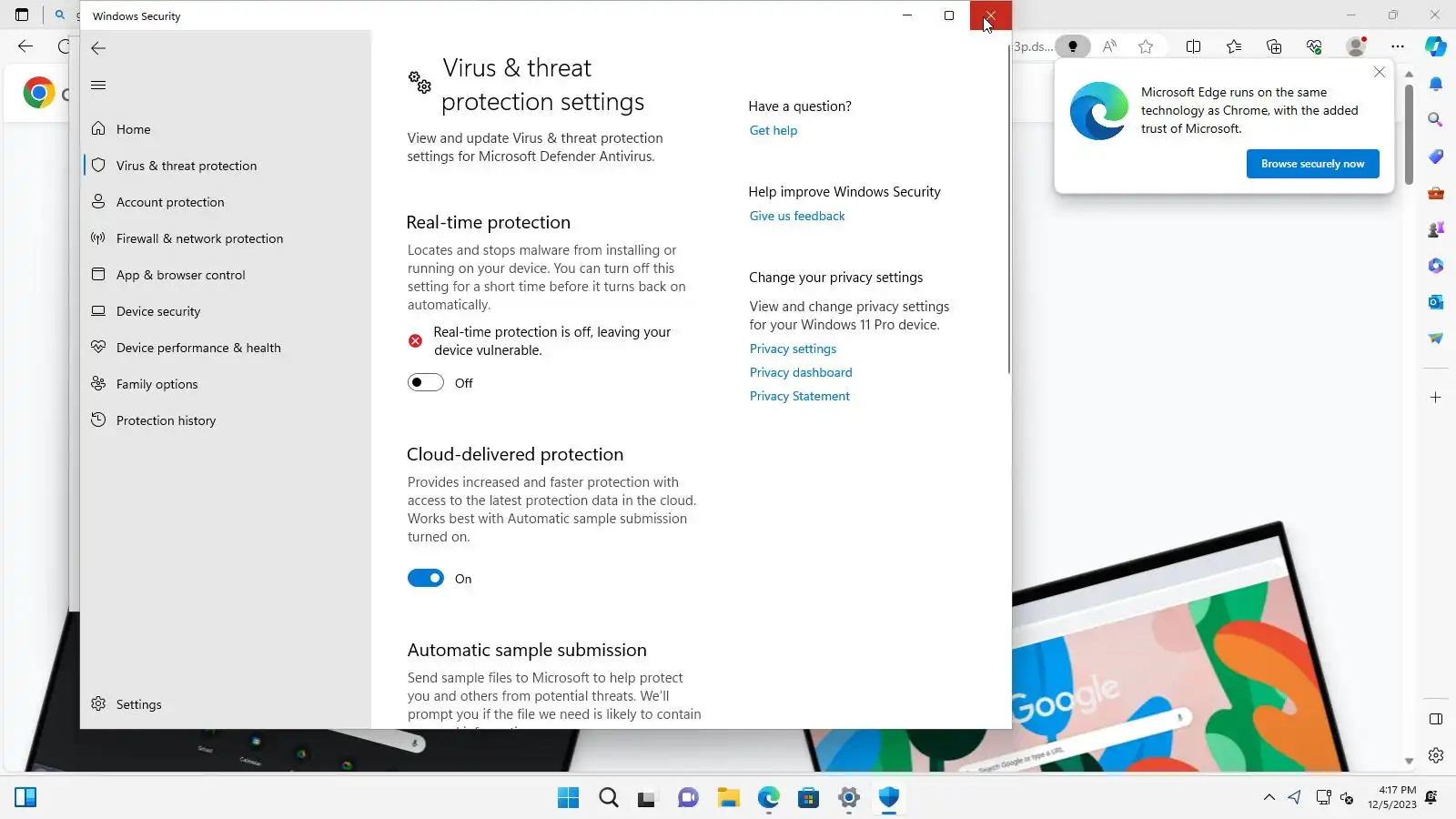Viewport: 1456px width, 819px height.
Task: Add this page to favorites star icon
Action: tap(1146, 46)
